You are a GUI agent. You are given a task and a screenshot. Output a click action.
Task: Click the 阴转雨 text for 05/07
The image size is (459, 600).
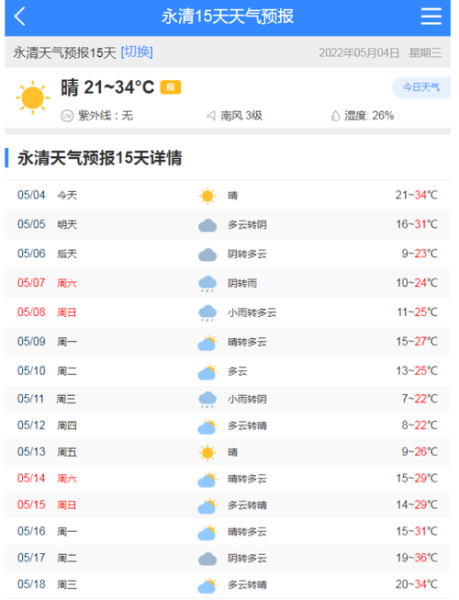point(242,283)
